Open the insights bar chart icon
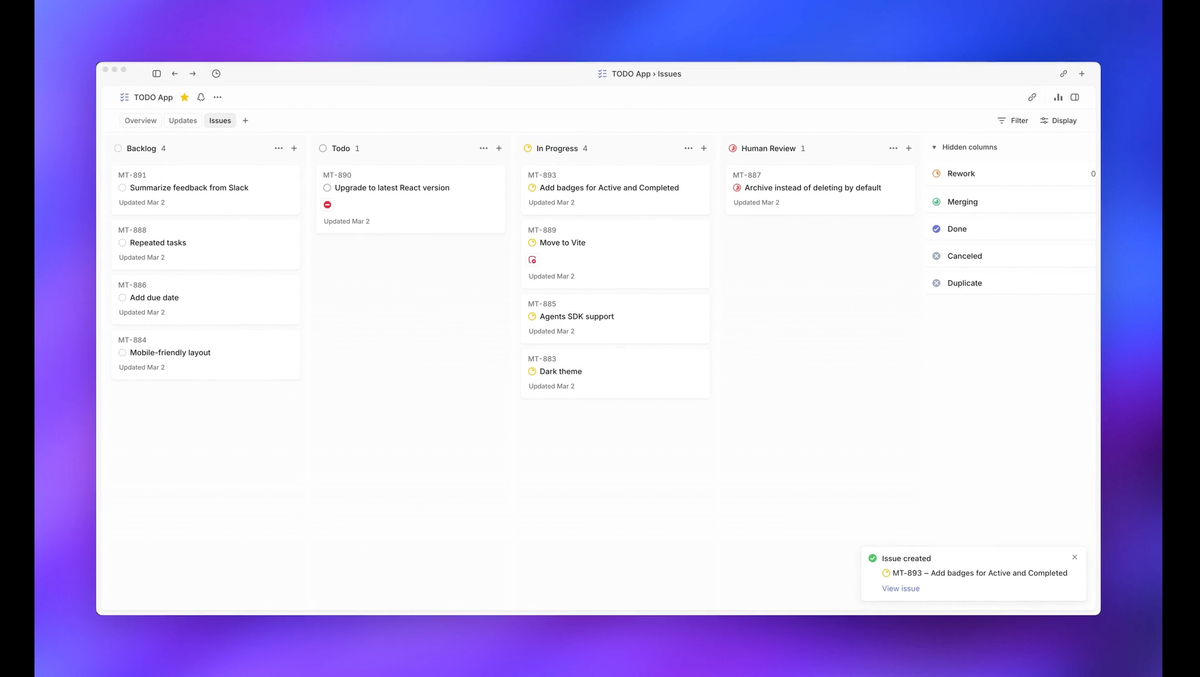The width and height of the screenshot is (1200, 677). pos(1058,97)
